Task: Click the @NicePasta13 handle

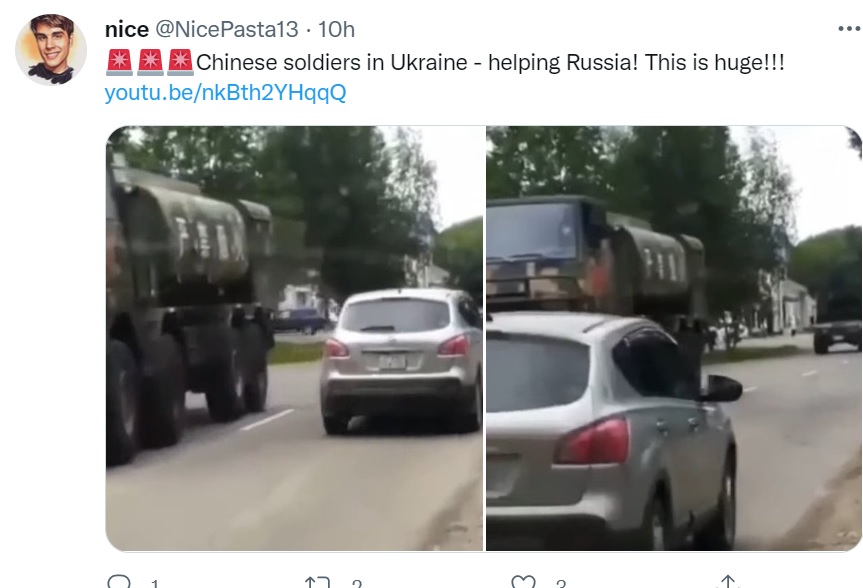Action: click(x=227, y=29)
